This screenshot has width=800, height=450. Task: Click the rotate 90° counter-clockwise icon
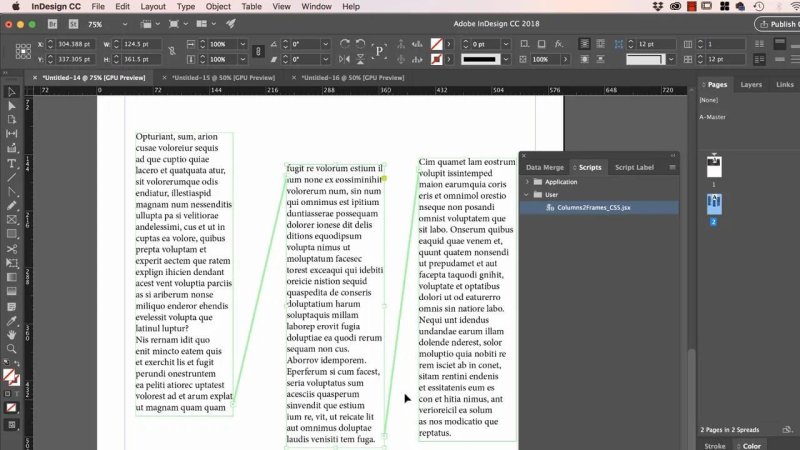[361, 44]
